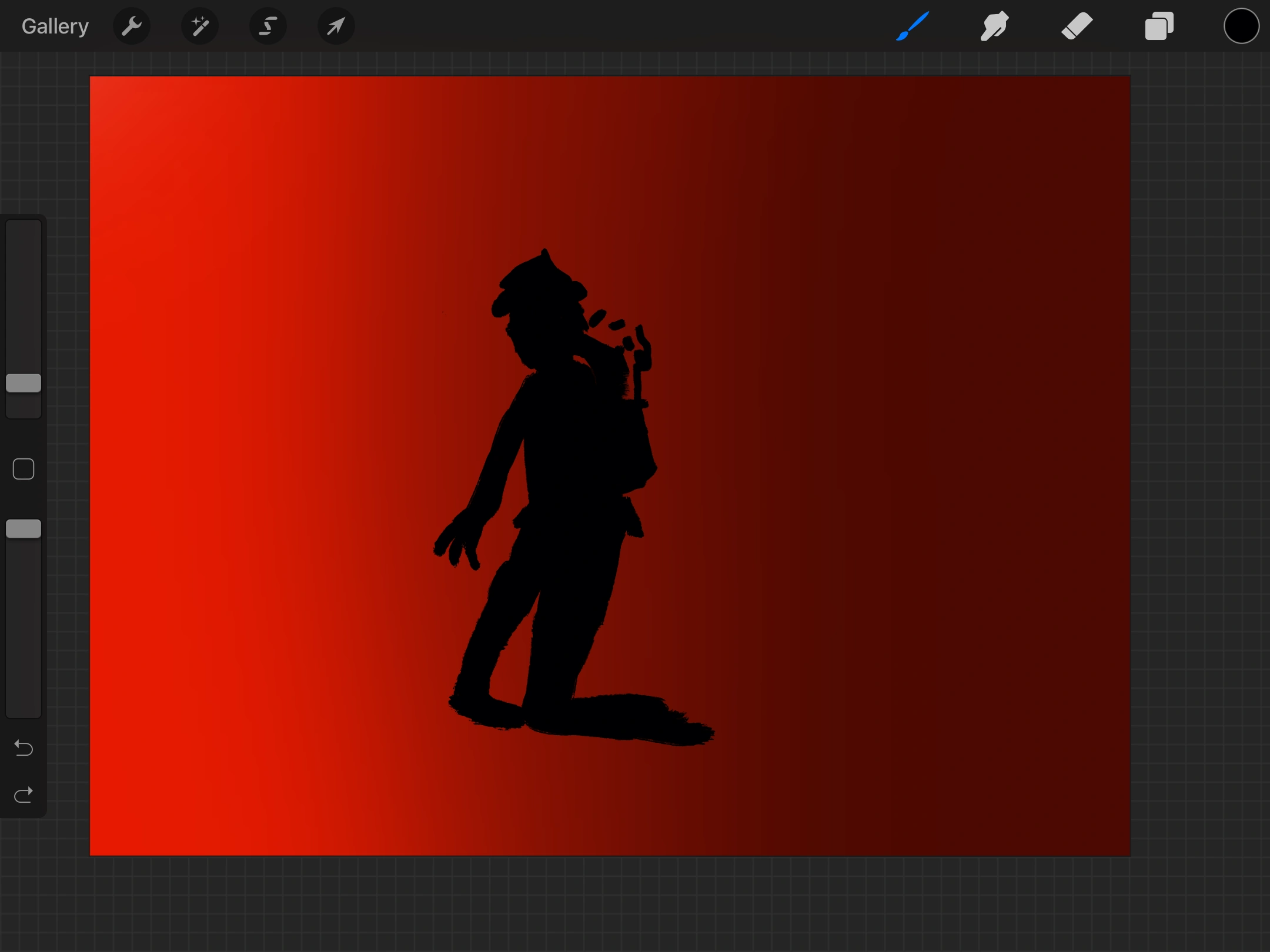Select the Brush paint tool

(913, 26)
